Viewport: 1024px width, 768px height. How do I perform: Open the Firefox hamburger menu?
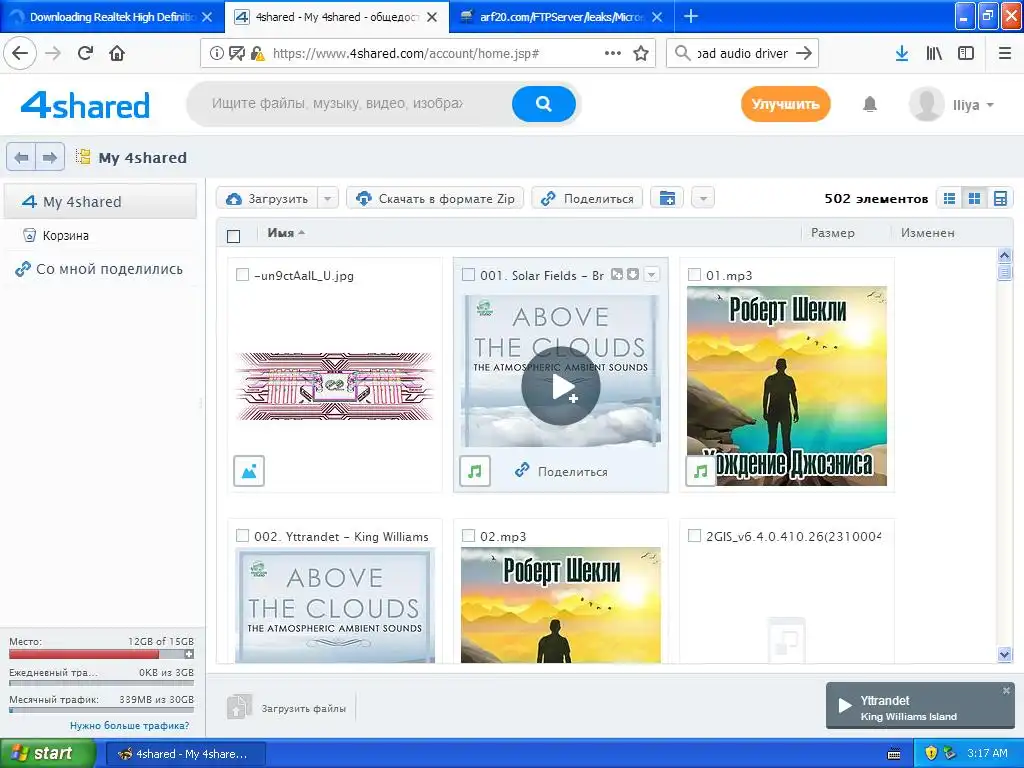tap(1005, 54)
